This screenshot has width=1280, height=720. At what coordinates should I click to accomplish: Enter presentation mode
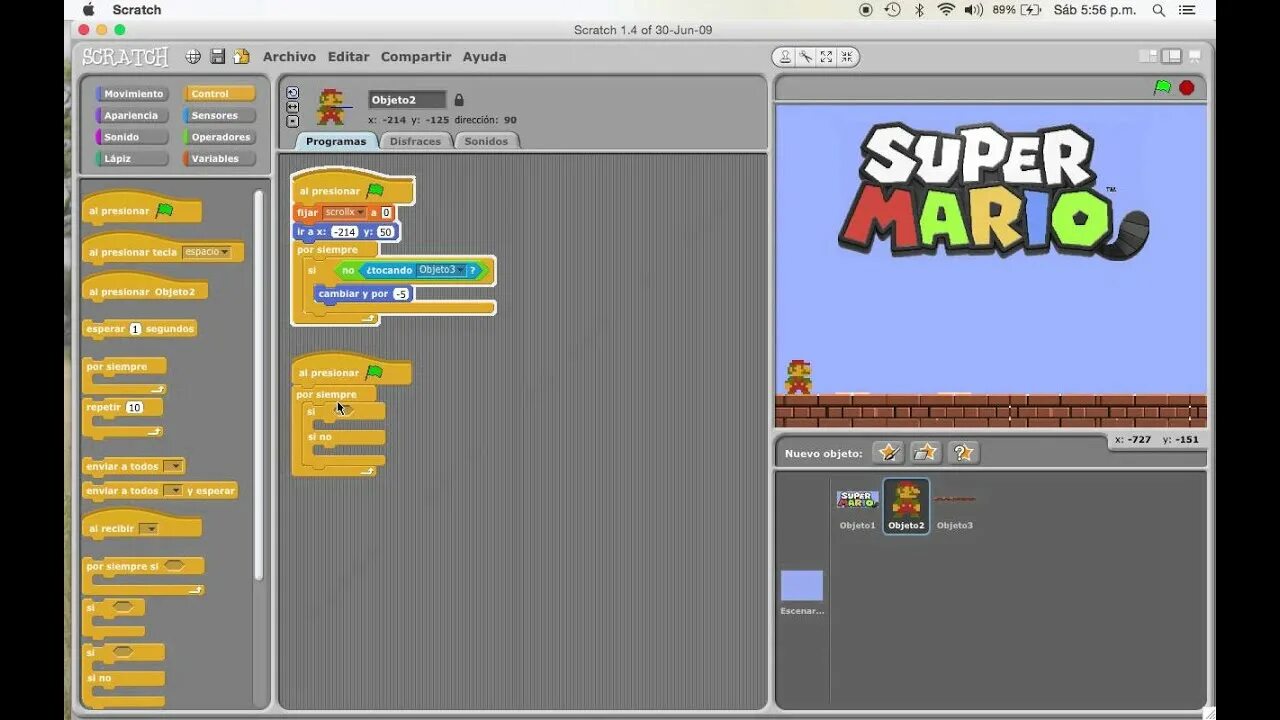(x=1194, y=57)
